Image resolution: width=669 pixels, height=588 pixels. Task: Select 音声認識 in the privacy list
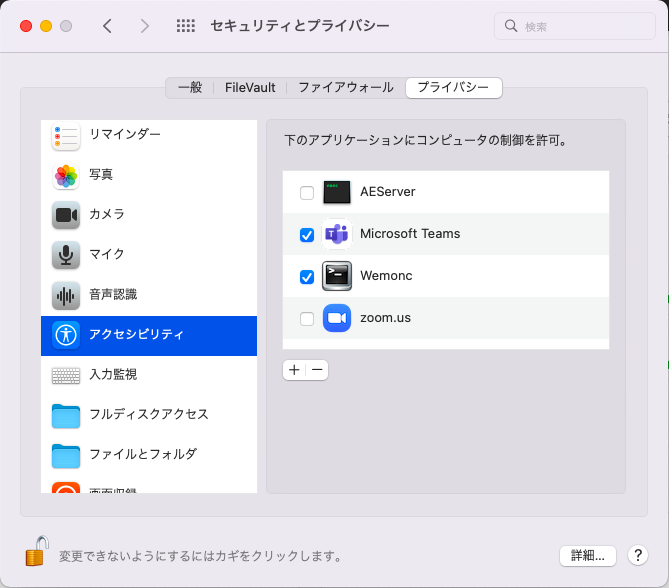[x=149, y=295]
